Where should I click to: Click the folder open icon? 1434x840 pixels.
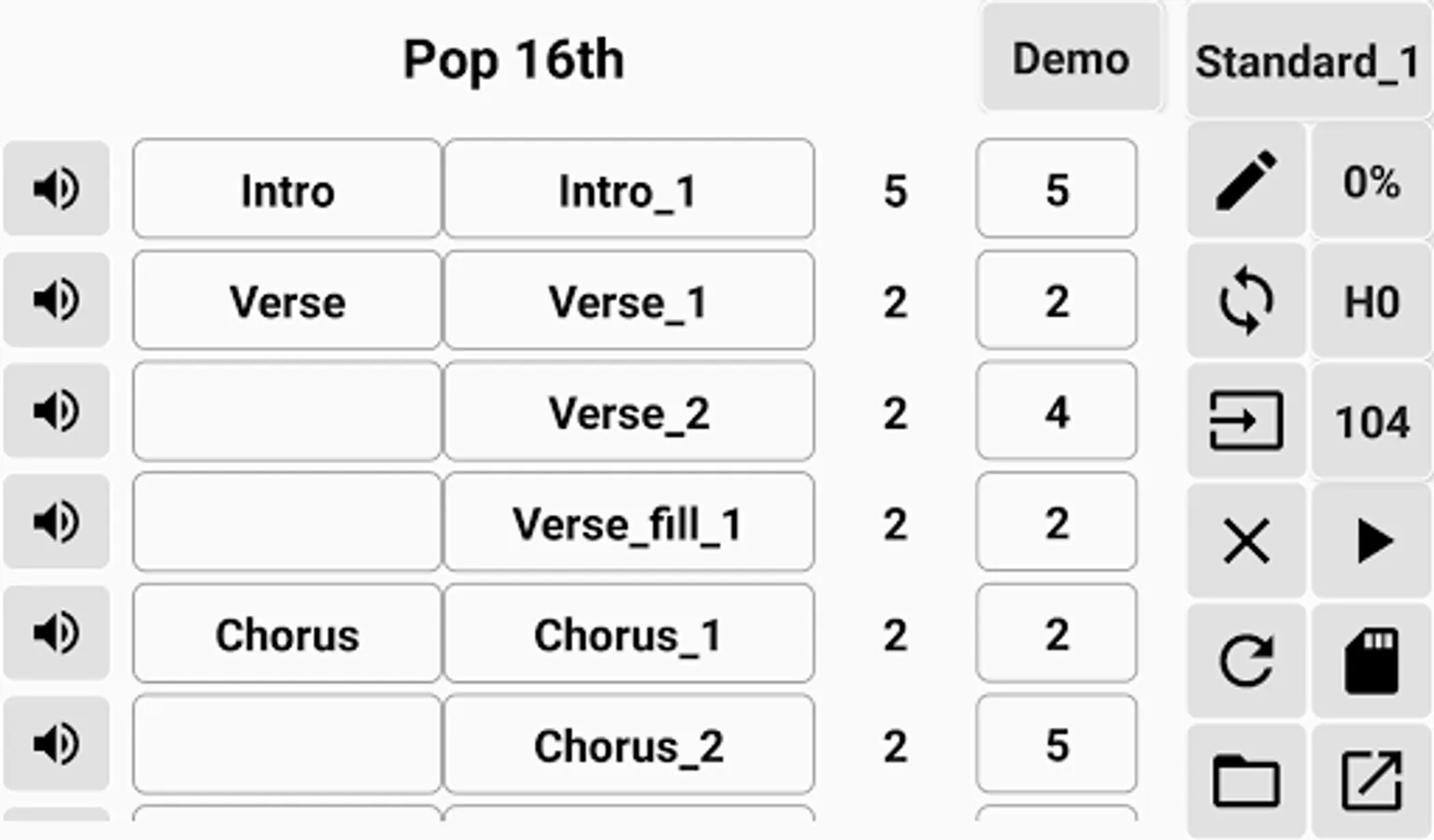(1246, 780)
